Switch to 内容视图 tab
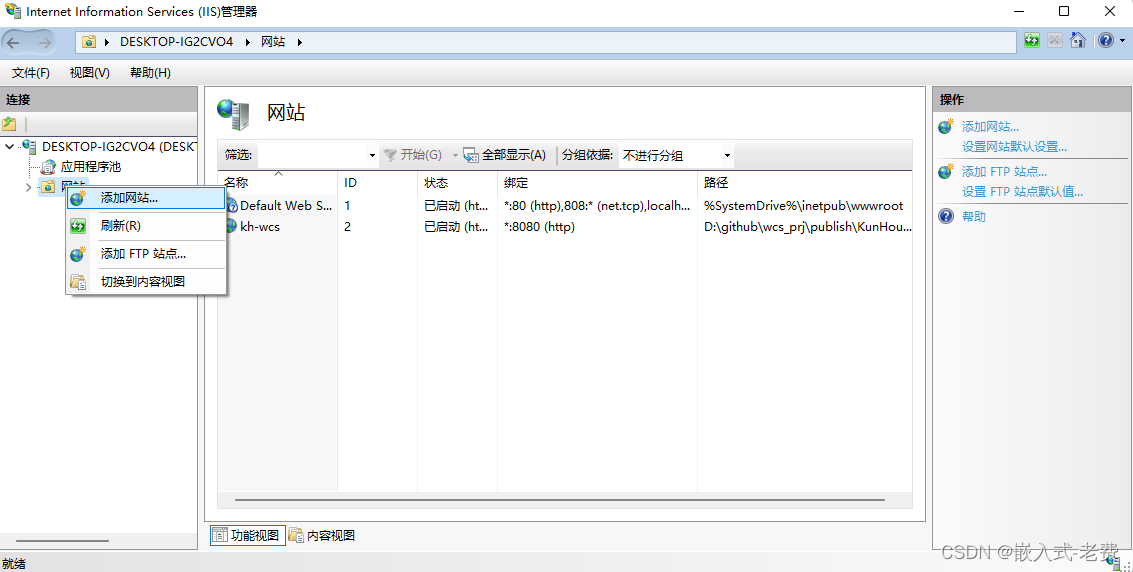 click(x=322, y=535)
